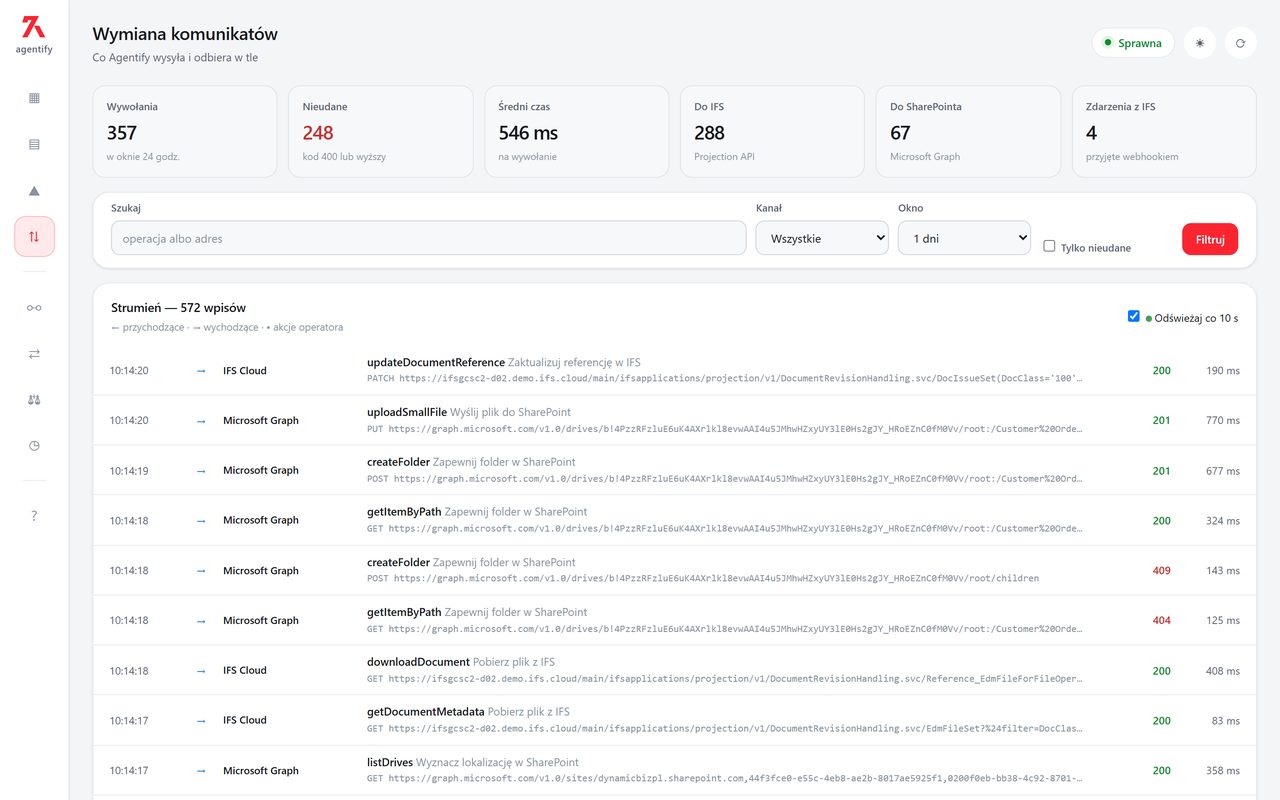Click the Filtruj button
This screenshot has height=800, width=1280.
[x=1210, y=239]
